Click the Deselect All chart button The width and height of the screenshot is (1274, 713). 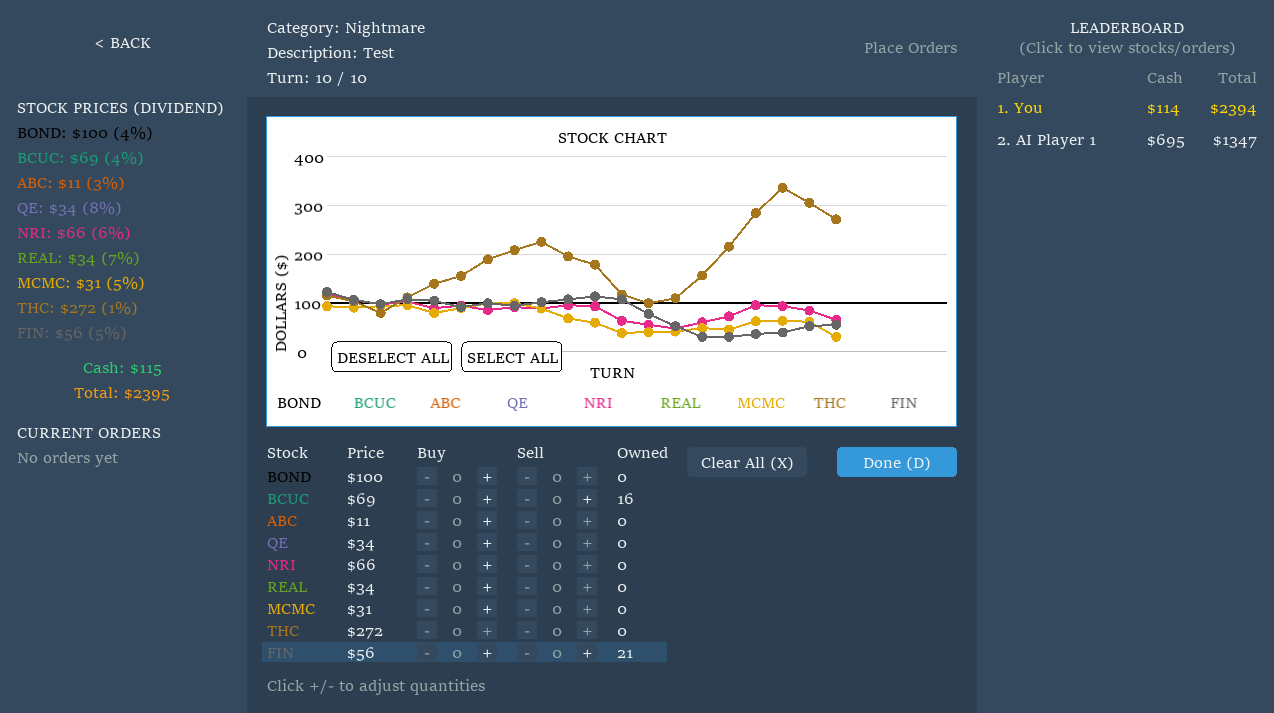coord(392,357)
